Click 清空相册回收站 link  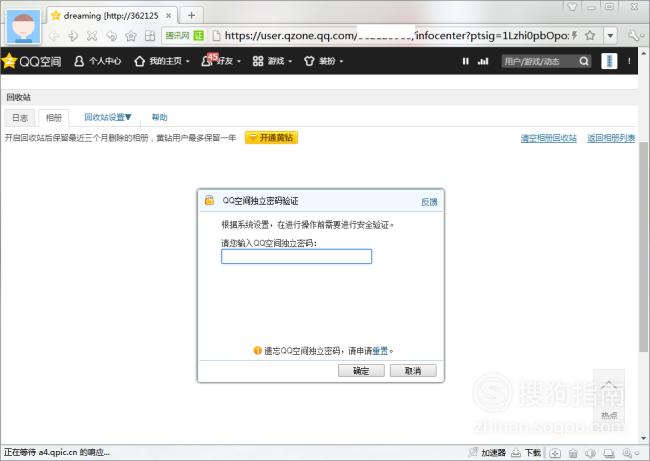(548, 138)
